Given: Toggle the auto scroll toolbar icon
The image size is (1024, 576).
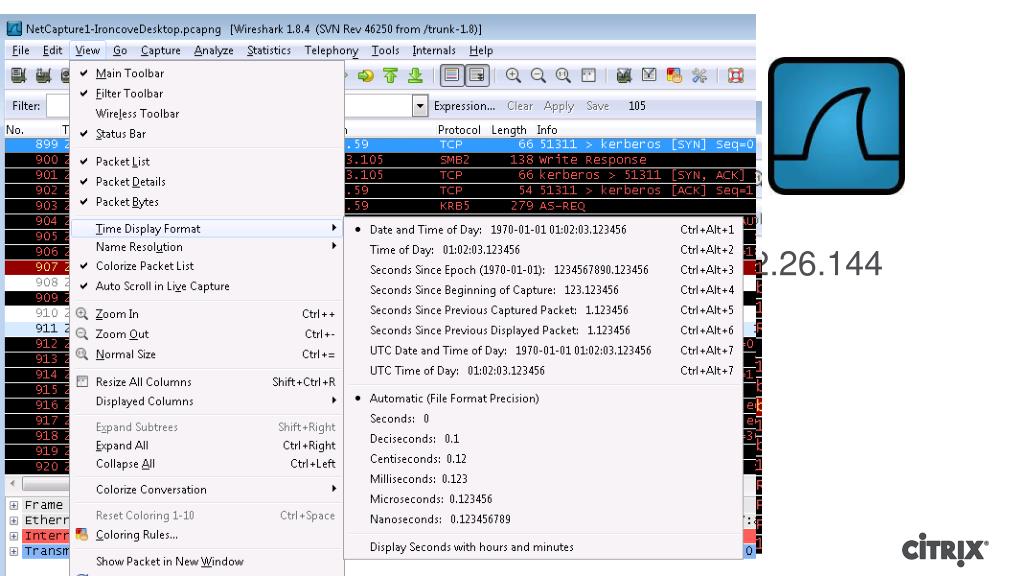Looking at the screenshot, I should (x=477, y=76).
